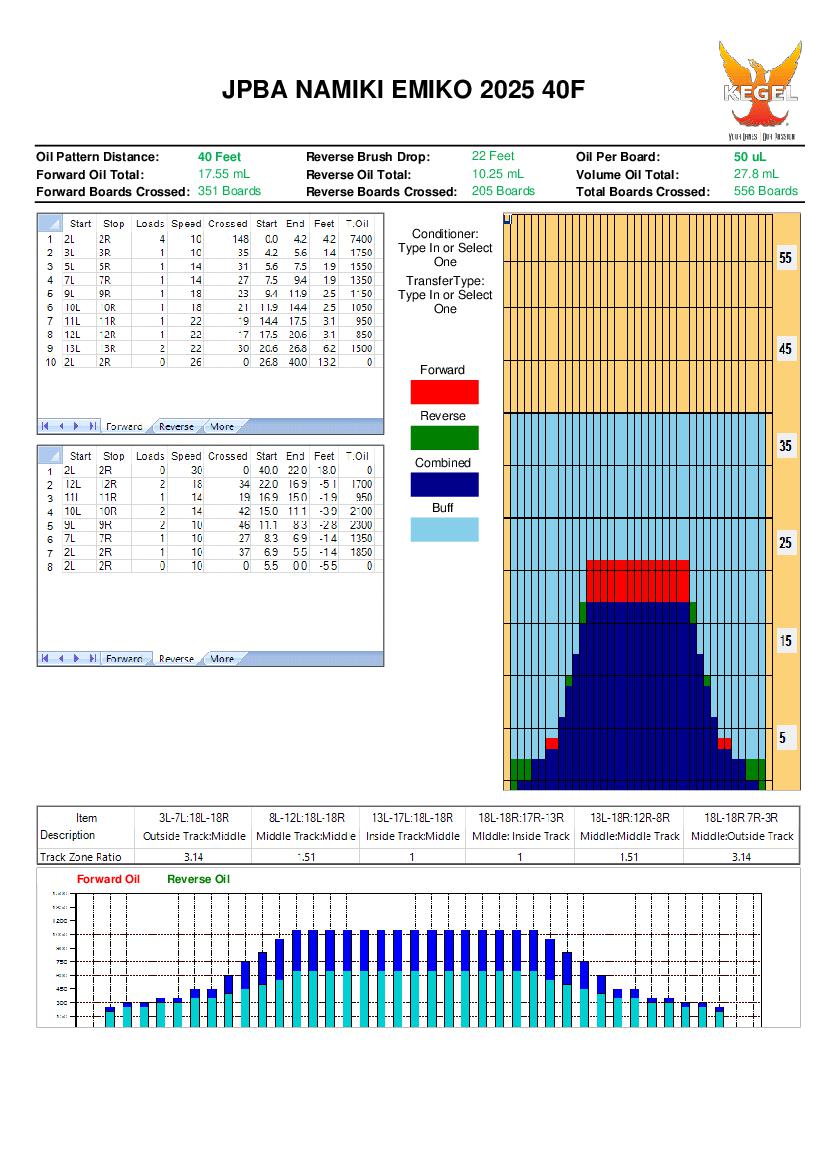Viewport: 826px width, 1169px height.
Task: Open the More tab in the eight-row table
Action: point(222,658)
